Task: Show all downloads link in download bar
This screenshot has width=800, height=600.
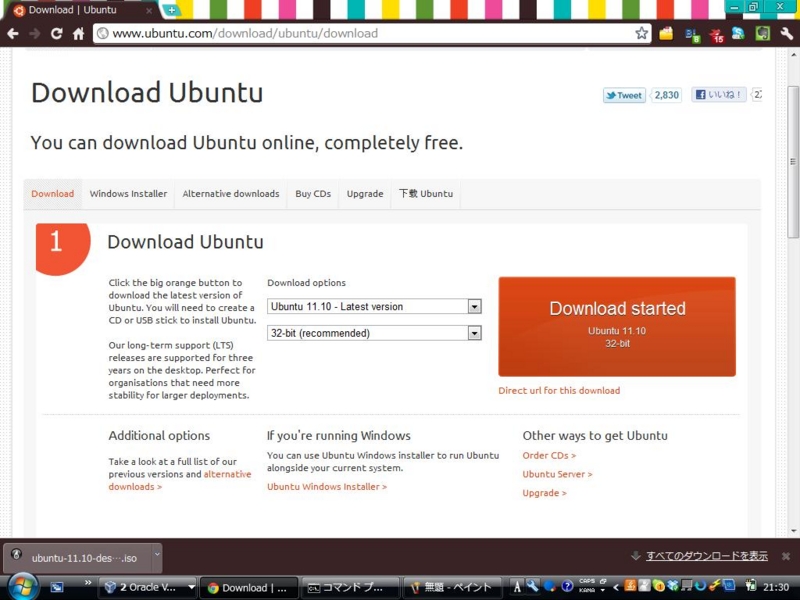Action: (707, 556)
